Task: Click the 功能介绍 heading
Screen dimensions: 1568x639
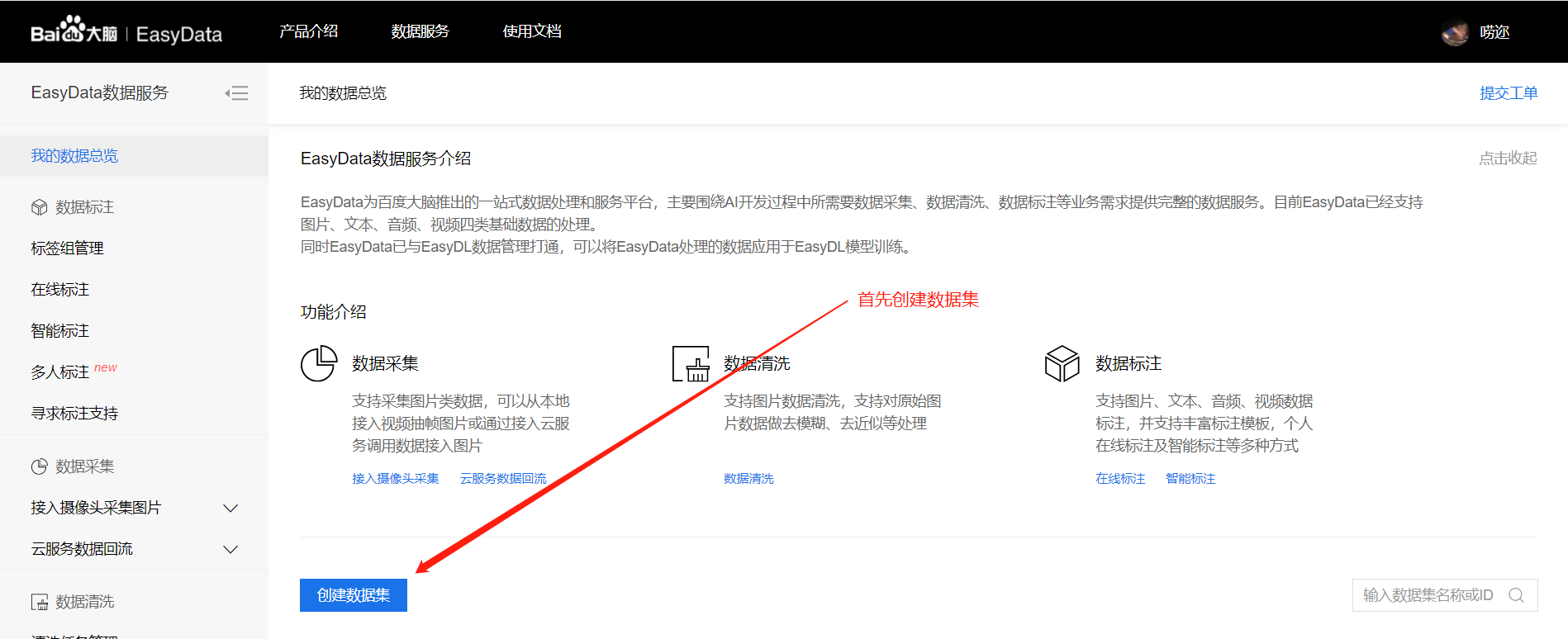Action: coord(334,312)
